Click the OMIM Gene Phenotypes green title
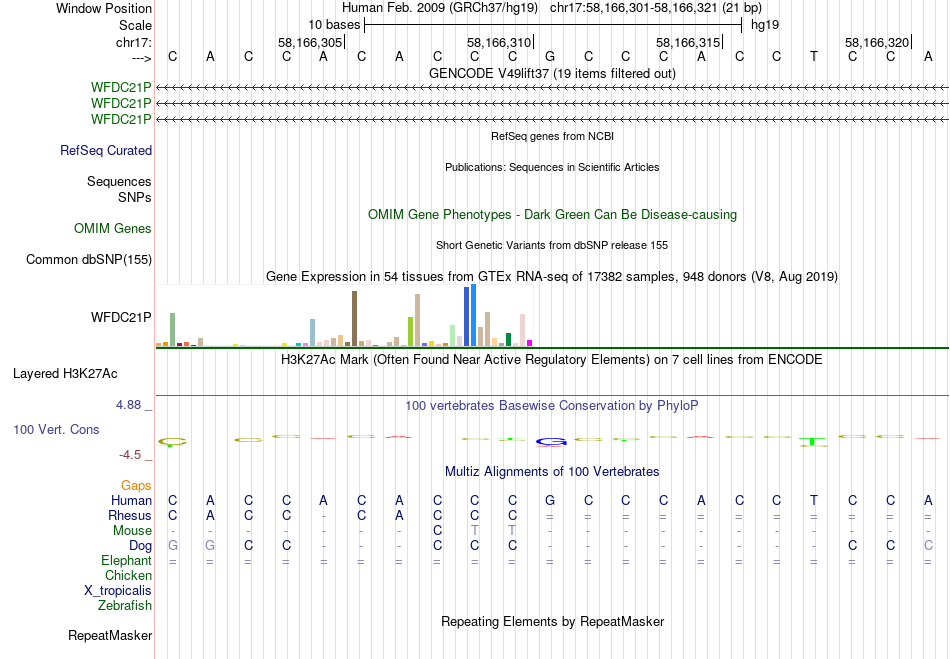950x659 pixels. (x=552, y=214)
